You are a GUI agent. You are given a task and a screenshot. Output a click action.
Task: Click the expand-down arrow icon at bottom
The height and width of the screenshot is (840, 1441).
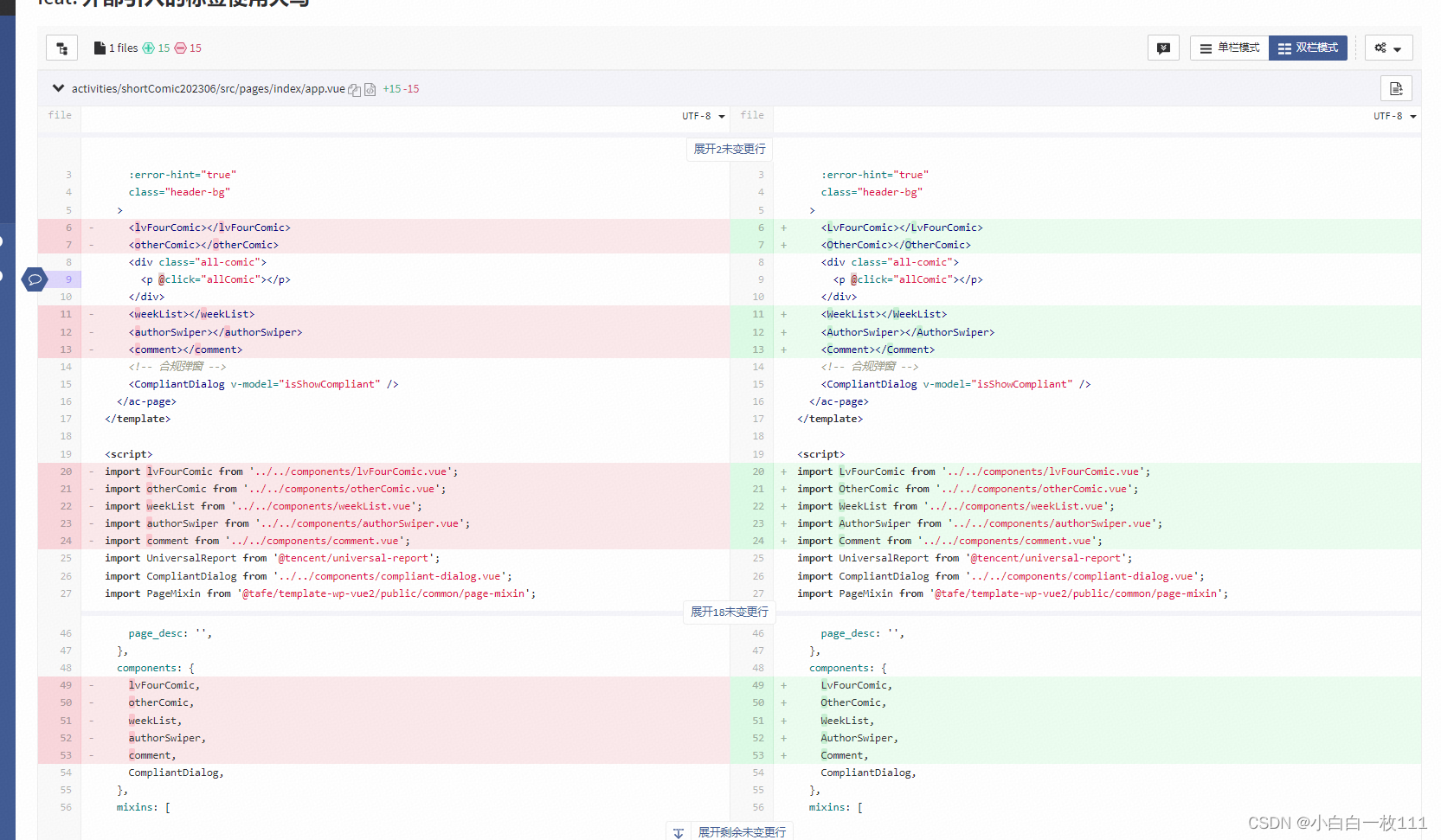(x=679, y=833)
